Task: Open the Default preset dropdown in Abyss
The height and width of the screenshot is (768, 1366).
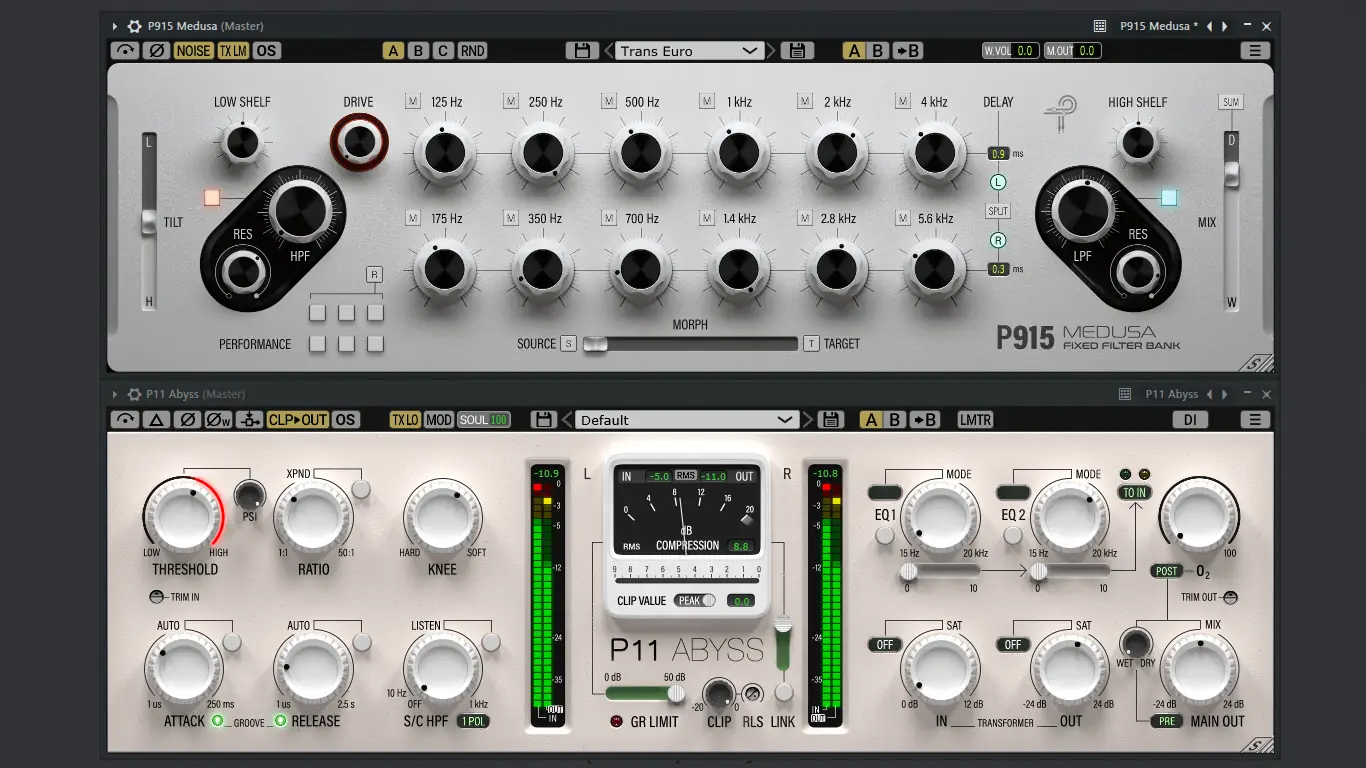Action: pyautogui.click(x=687, y=420)
